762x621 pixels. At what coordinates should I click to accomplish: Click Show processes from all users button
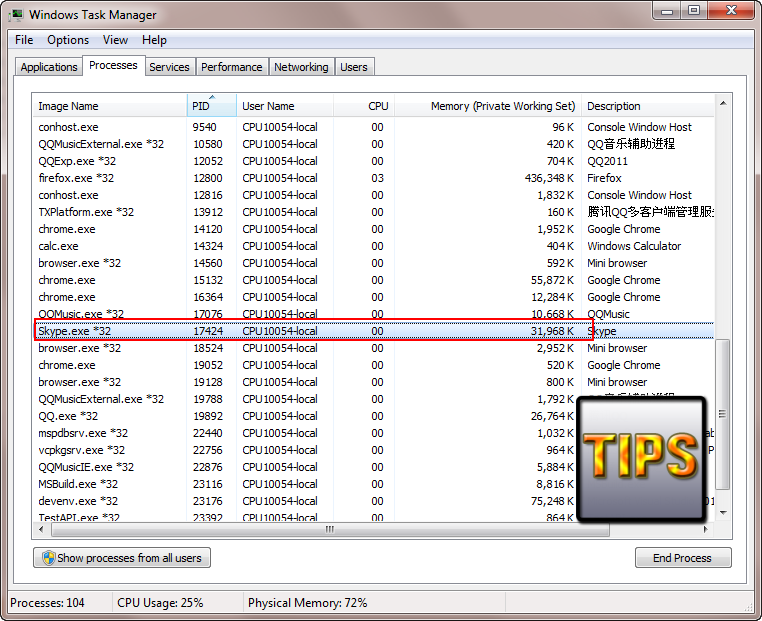[121, 558]
